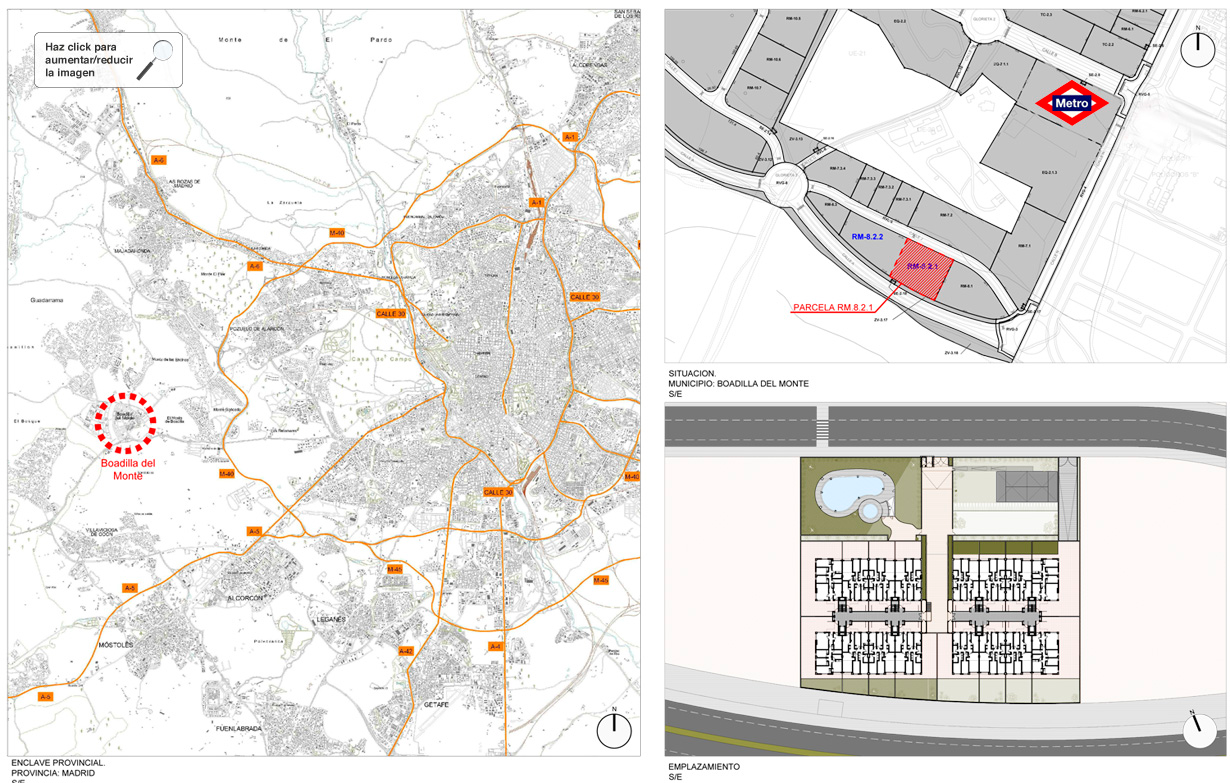Click the A-4 road marker
This screenshot has width=1230, height=783.
coord(495,647)
